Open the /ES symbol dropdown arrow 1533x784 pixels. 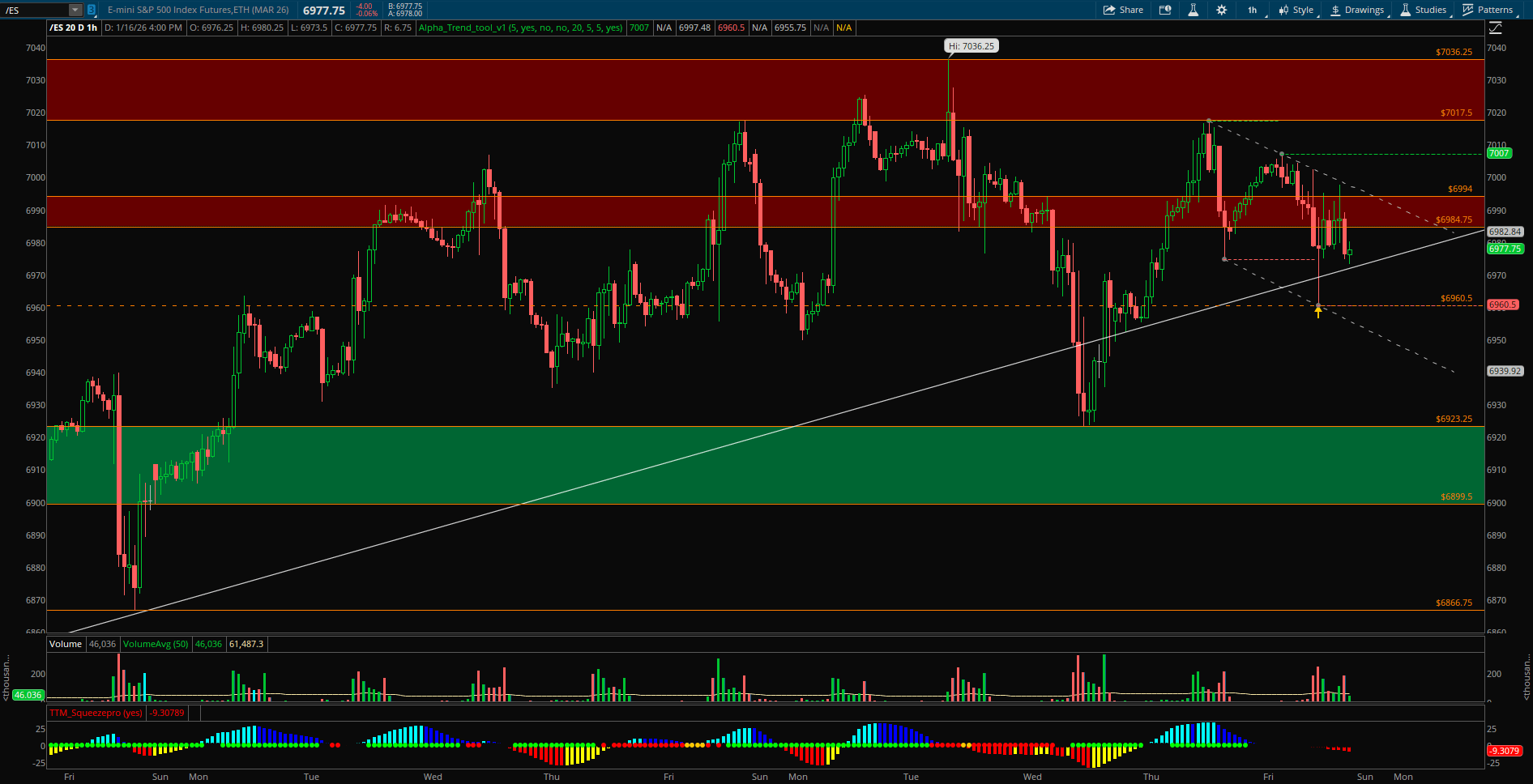coord(75,10)
